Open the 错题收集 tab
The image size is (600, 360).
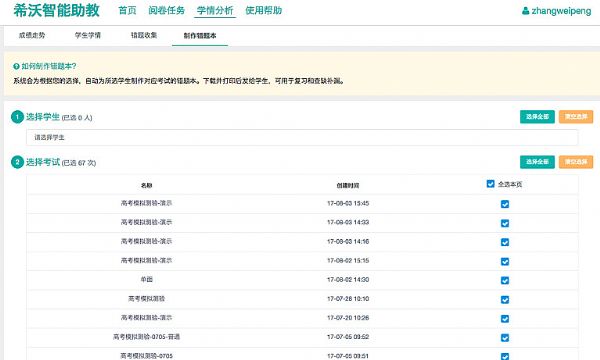tap(144, 35)
